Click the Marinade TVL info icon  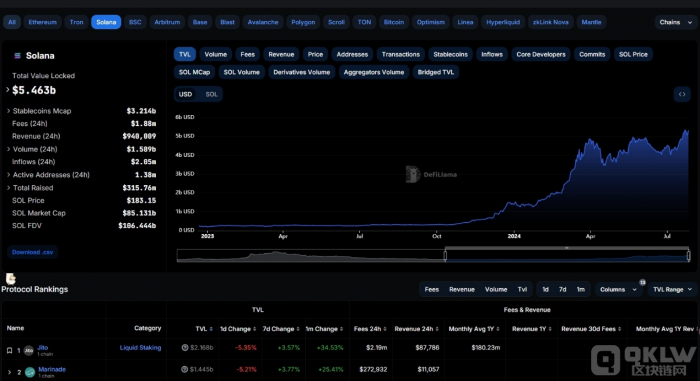click(184, 369)
